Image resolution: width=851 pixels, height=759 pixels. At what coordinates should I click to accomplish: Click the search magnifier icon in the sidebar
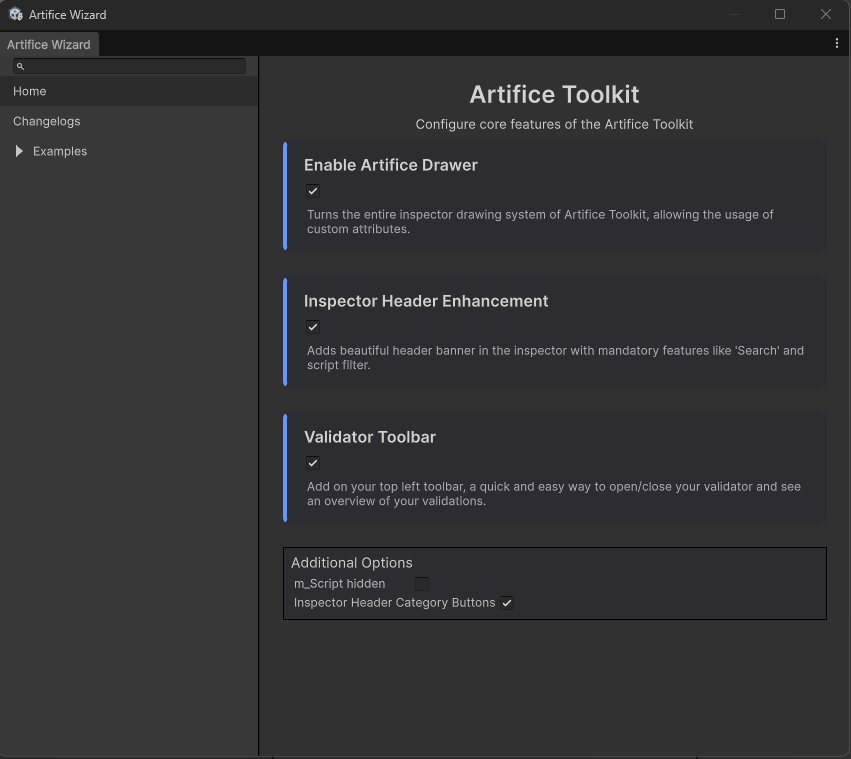click(x=20, y=66)
